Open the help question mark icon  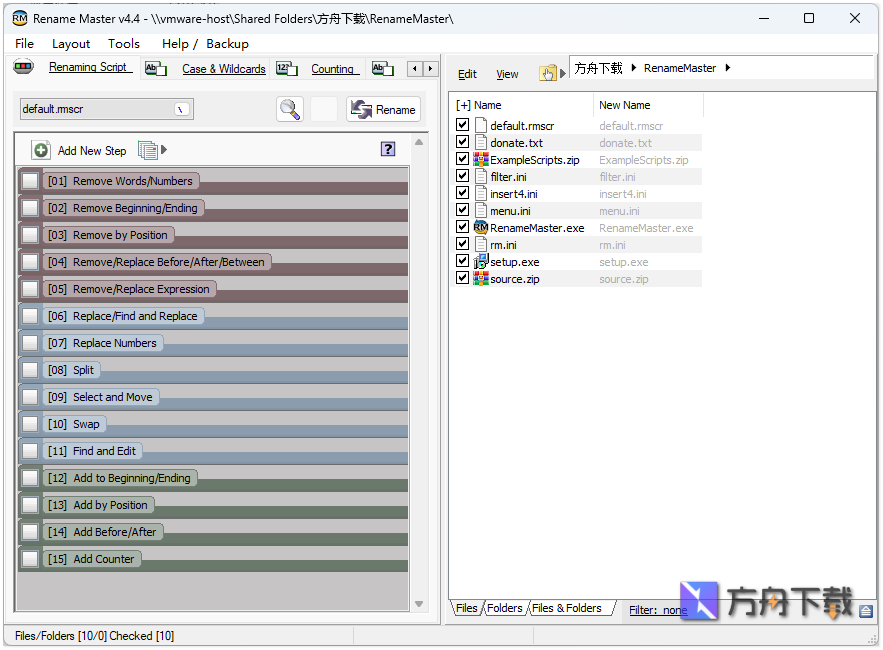click(x=388, y=149)
